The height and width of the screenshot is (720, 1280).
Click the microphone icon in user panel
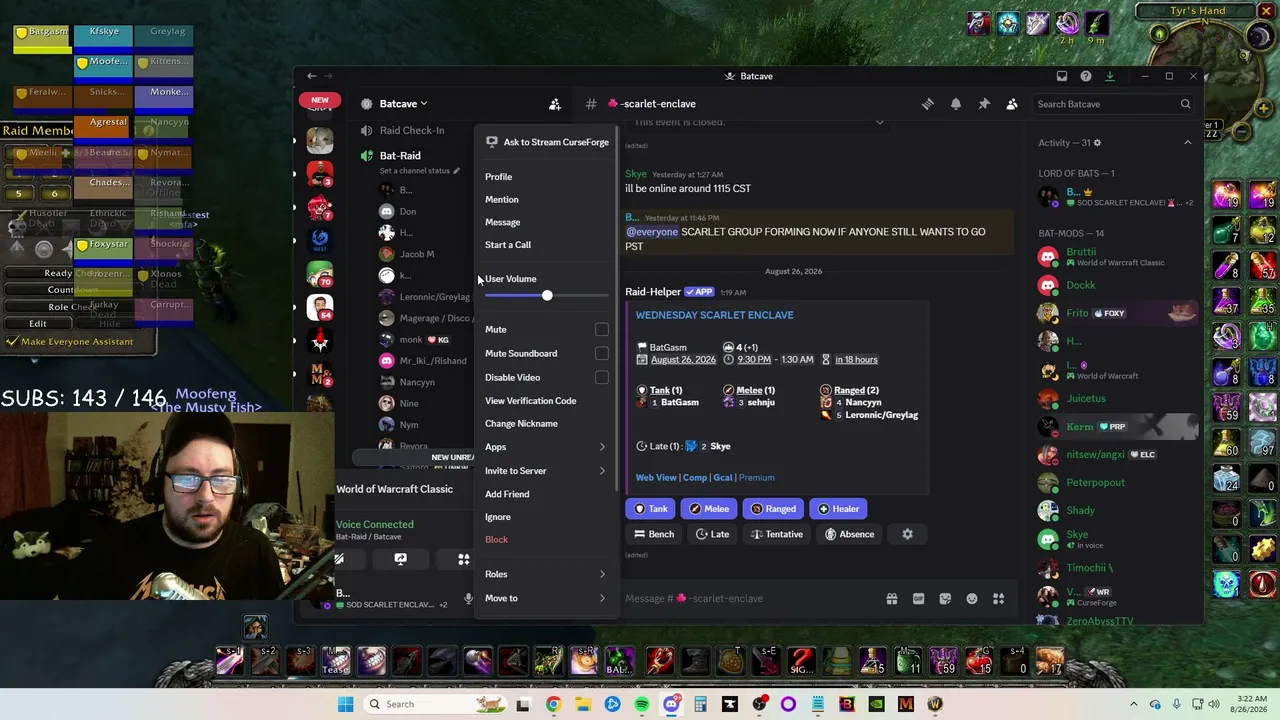pos(468,599)
